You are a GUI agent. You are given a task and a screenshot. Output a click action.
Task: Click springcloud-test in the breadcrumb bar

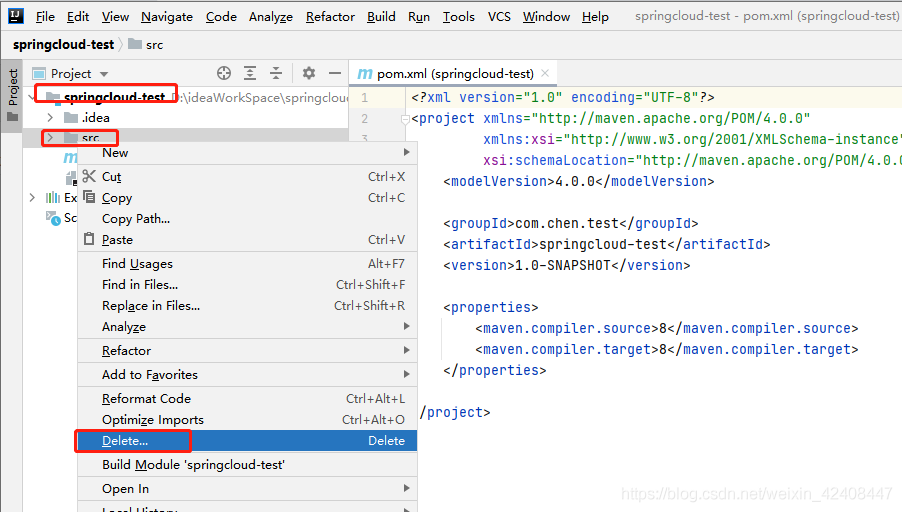(x=63, y=45)
